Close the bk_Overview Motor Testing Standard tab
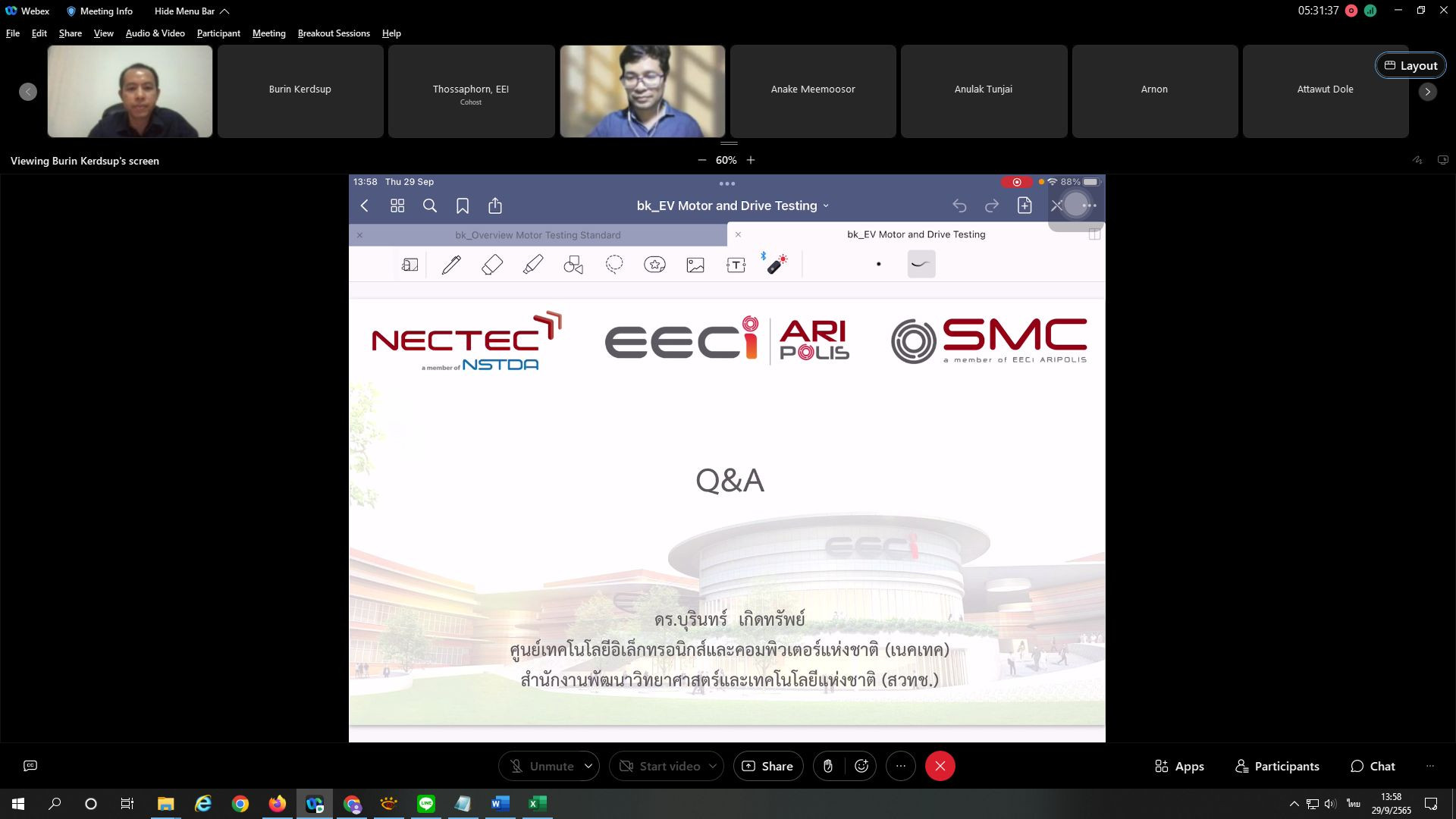This screenshot has height=819, width=1456. tap(359, 235)
